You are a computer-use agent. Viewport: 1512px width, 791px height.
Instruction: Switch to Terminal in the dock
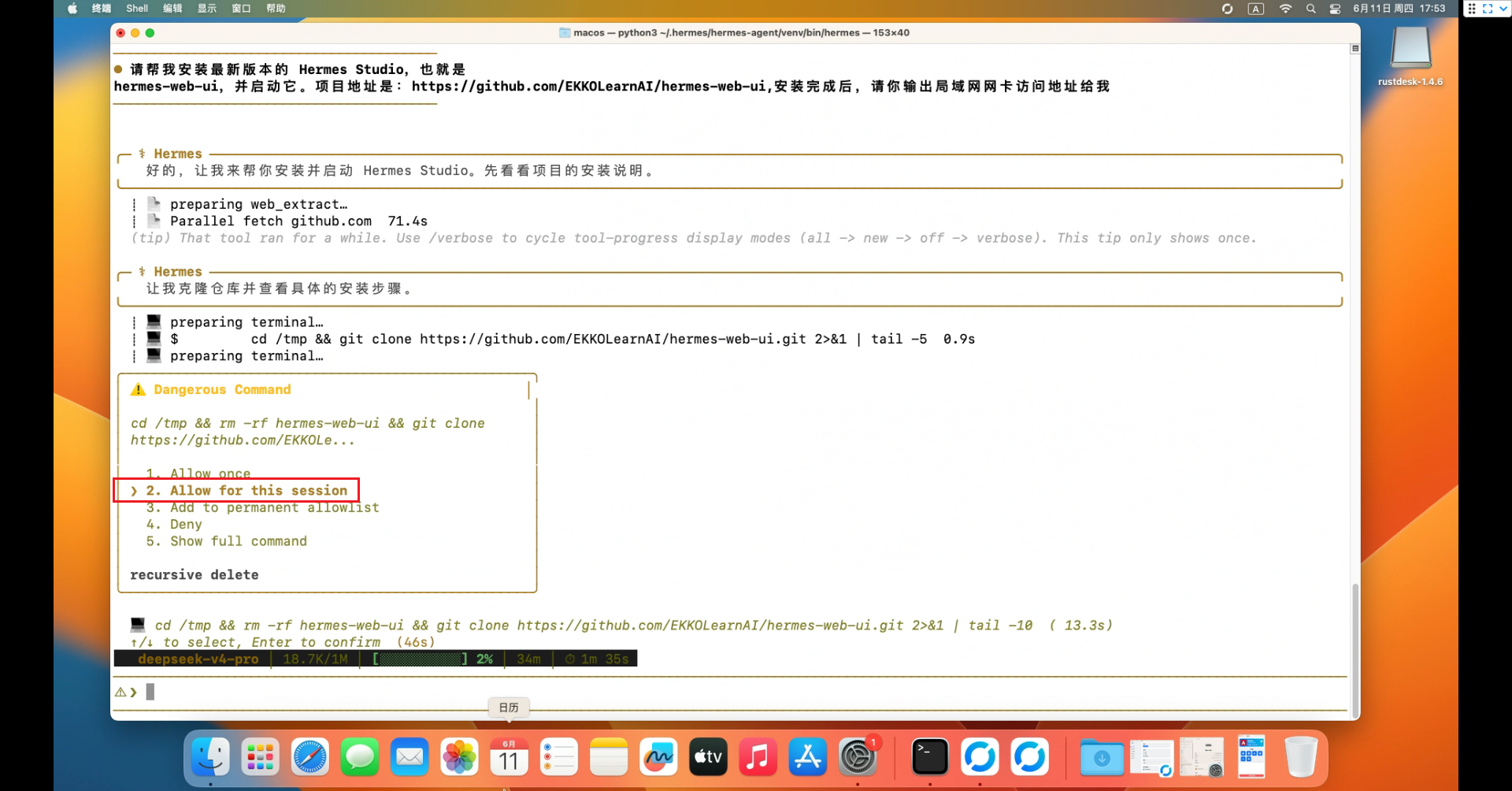tap(930, 757)
